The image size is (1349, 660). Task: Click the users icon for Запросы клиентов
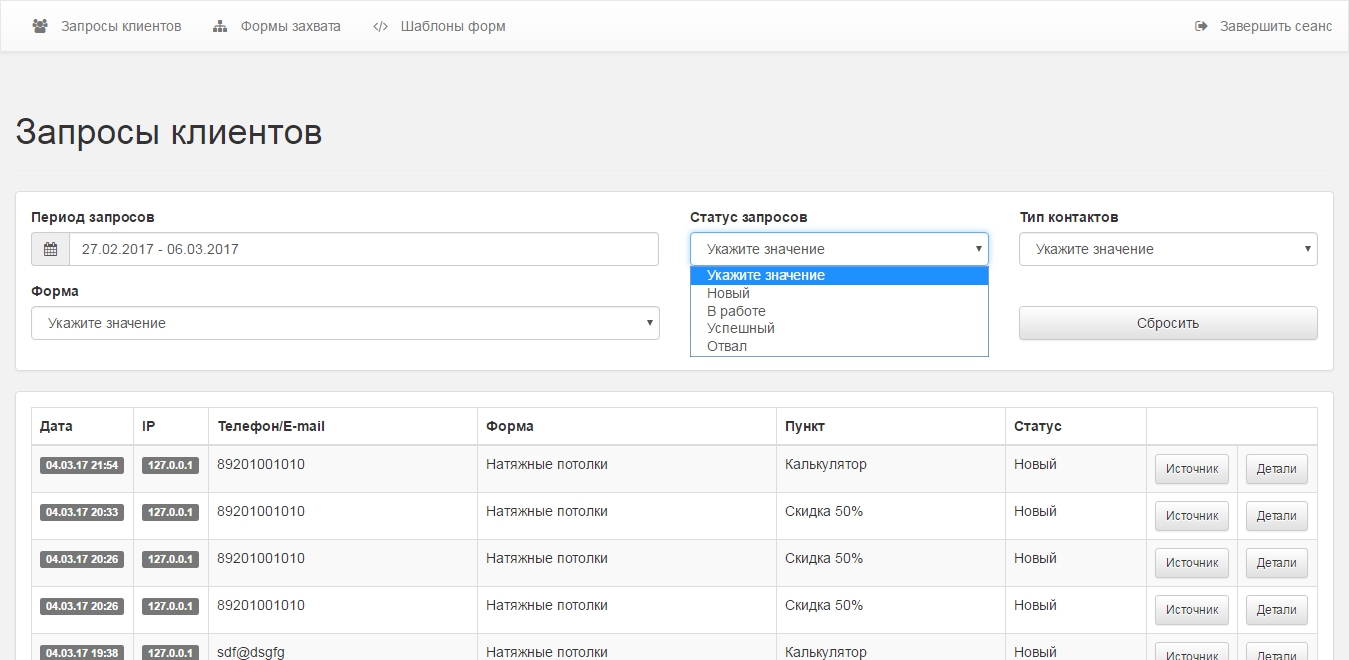click(40, 26)
